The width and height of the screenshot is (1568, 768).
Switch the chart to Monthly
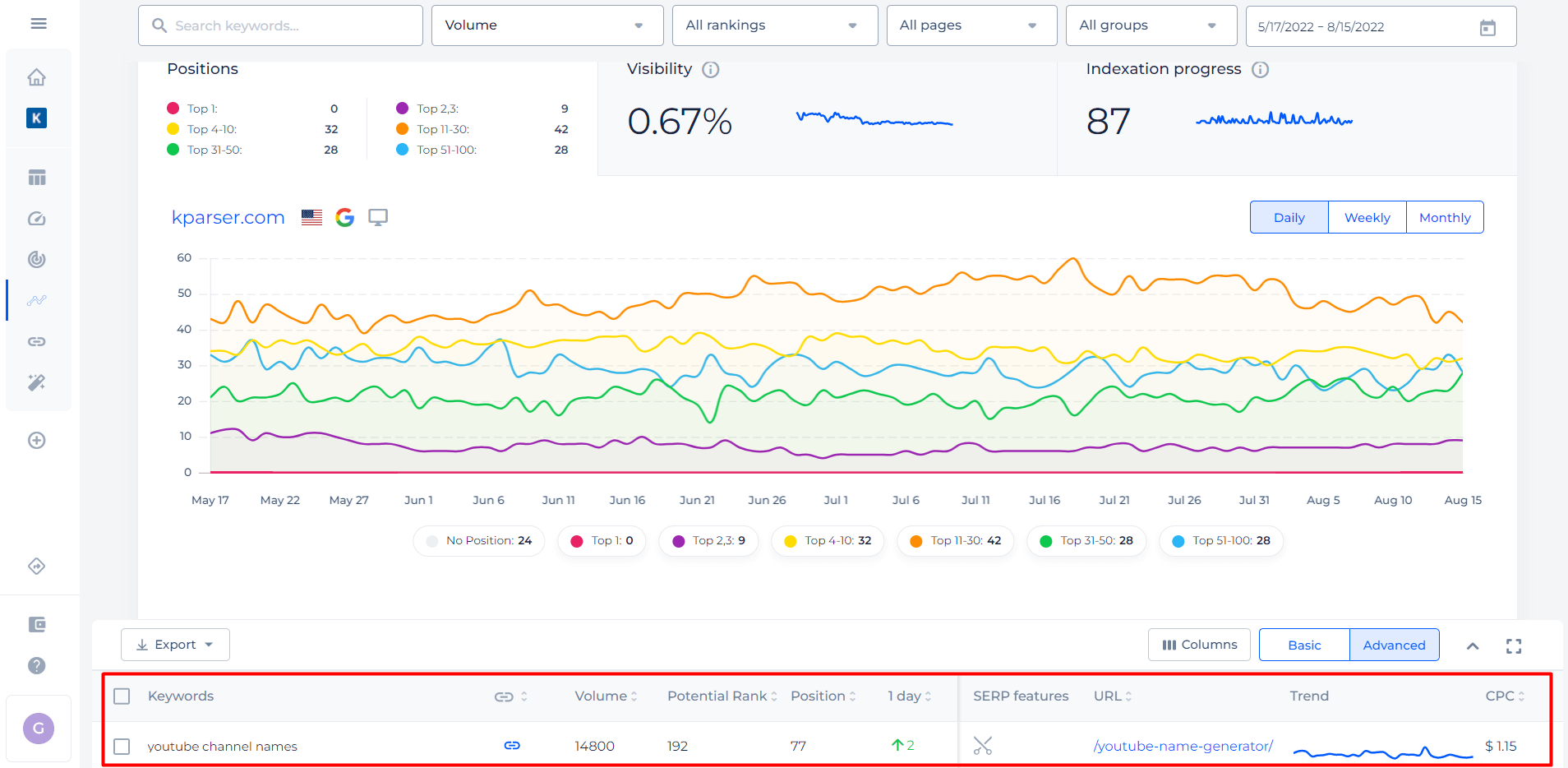pos(1445,218)
